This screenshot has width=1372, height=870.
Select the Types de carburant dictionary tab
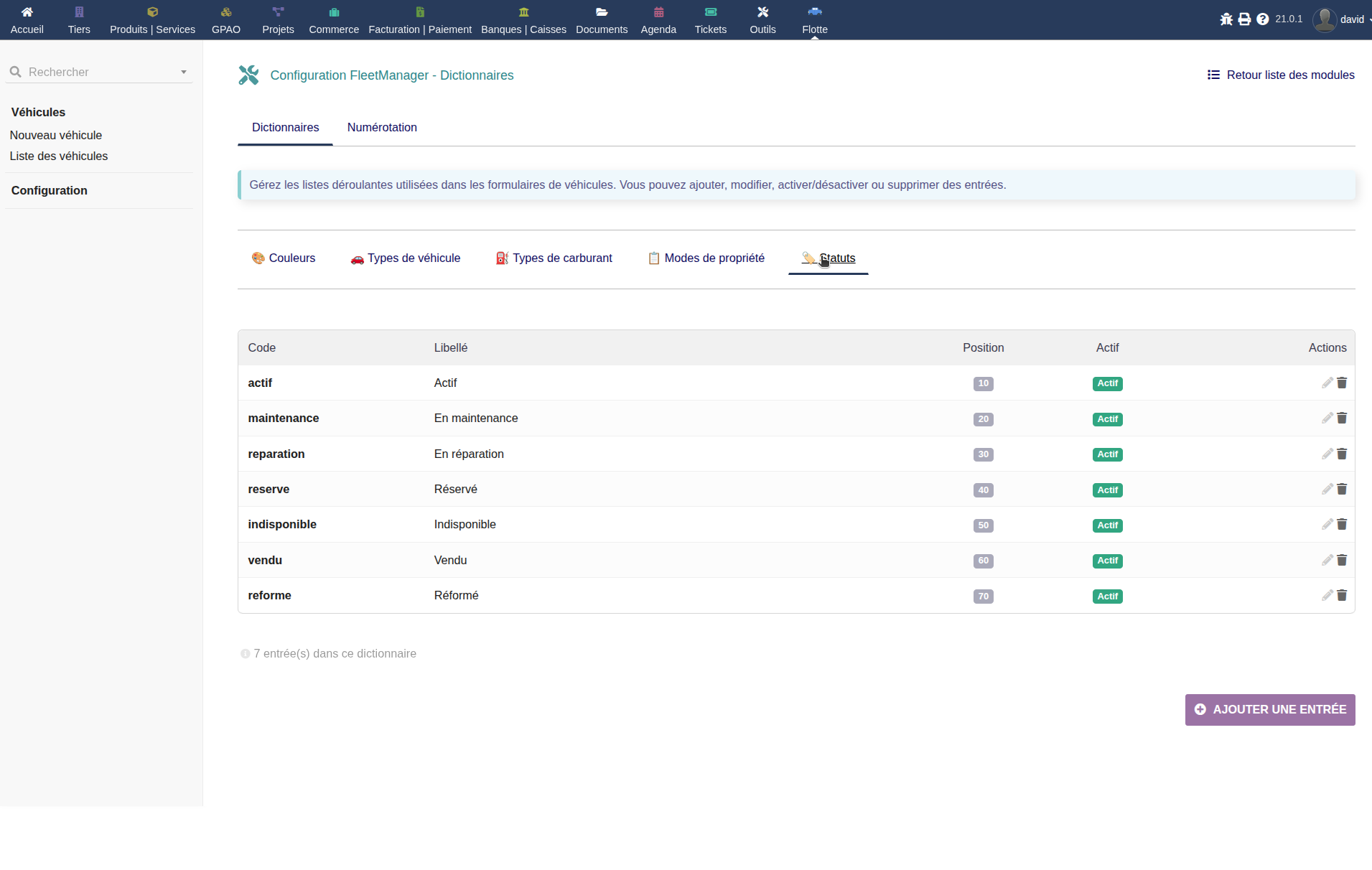coord(554,258)
